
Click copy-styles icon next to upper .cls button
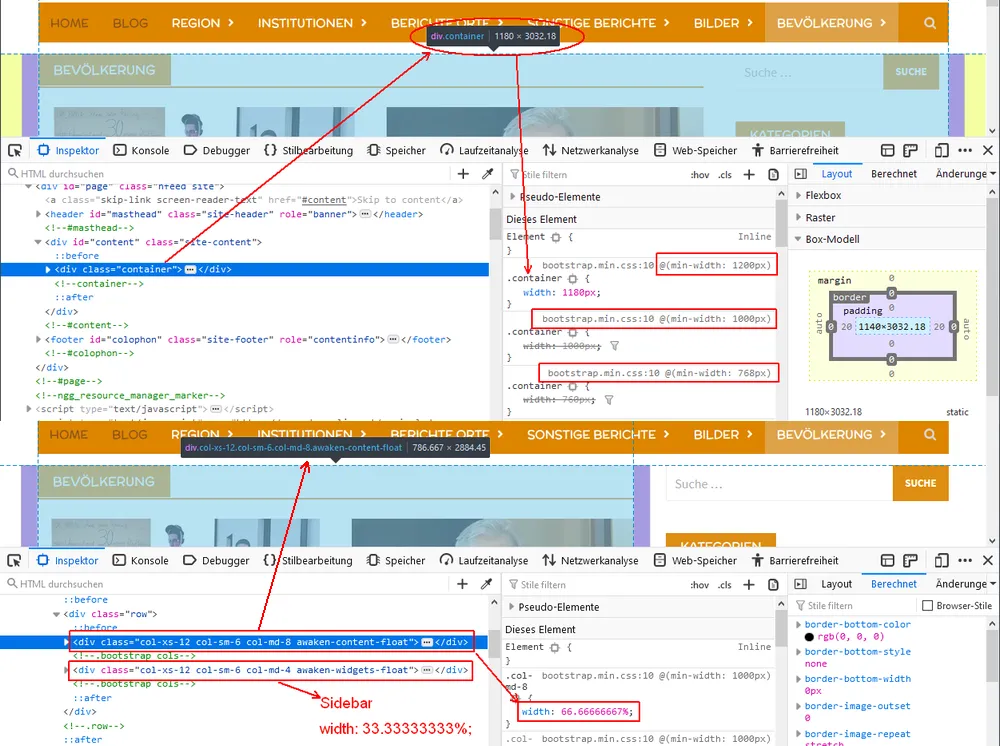click(x=773, y=174)
